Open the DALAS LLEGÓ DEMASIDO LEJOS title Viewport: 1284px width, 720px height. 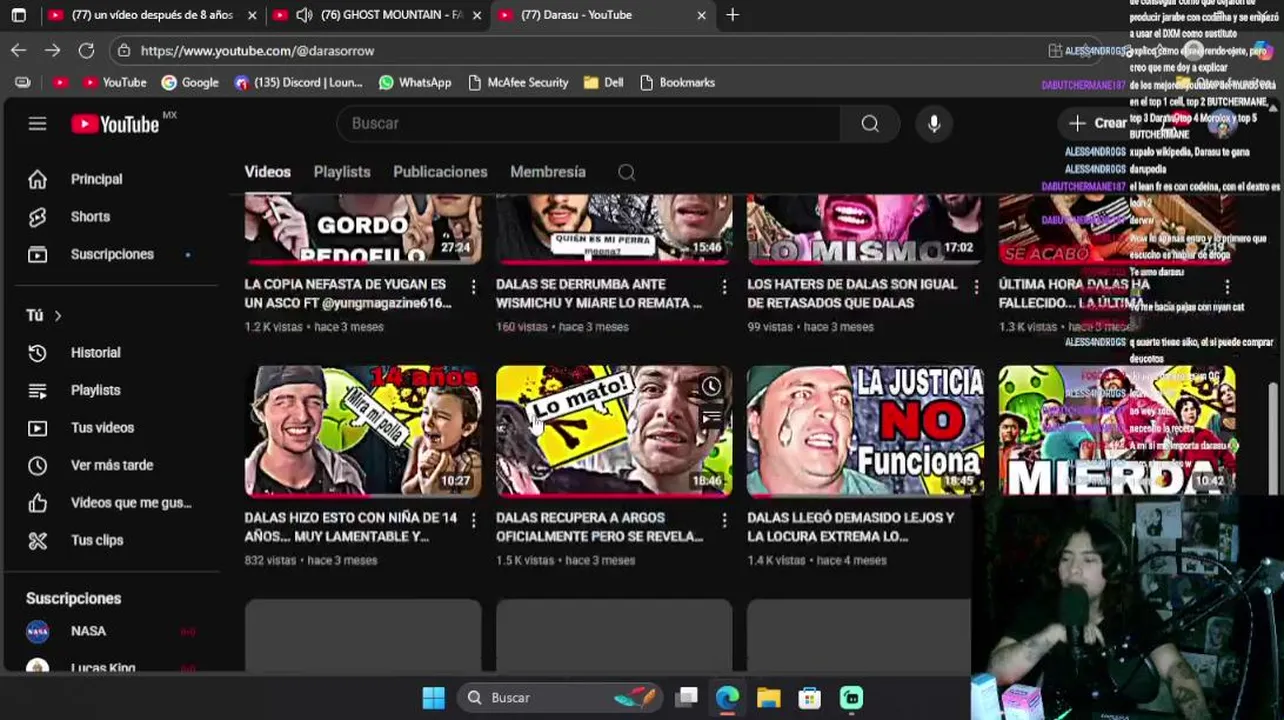851,527
